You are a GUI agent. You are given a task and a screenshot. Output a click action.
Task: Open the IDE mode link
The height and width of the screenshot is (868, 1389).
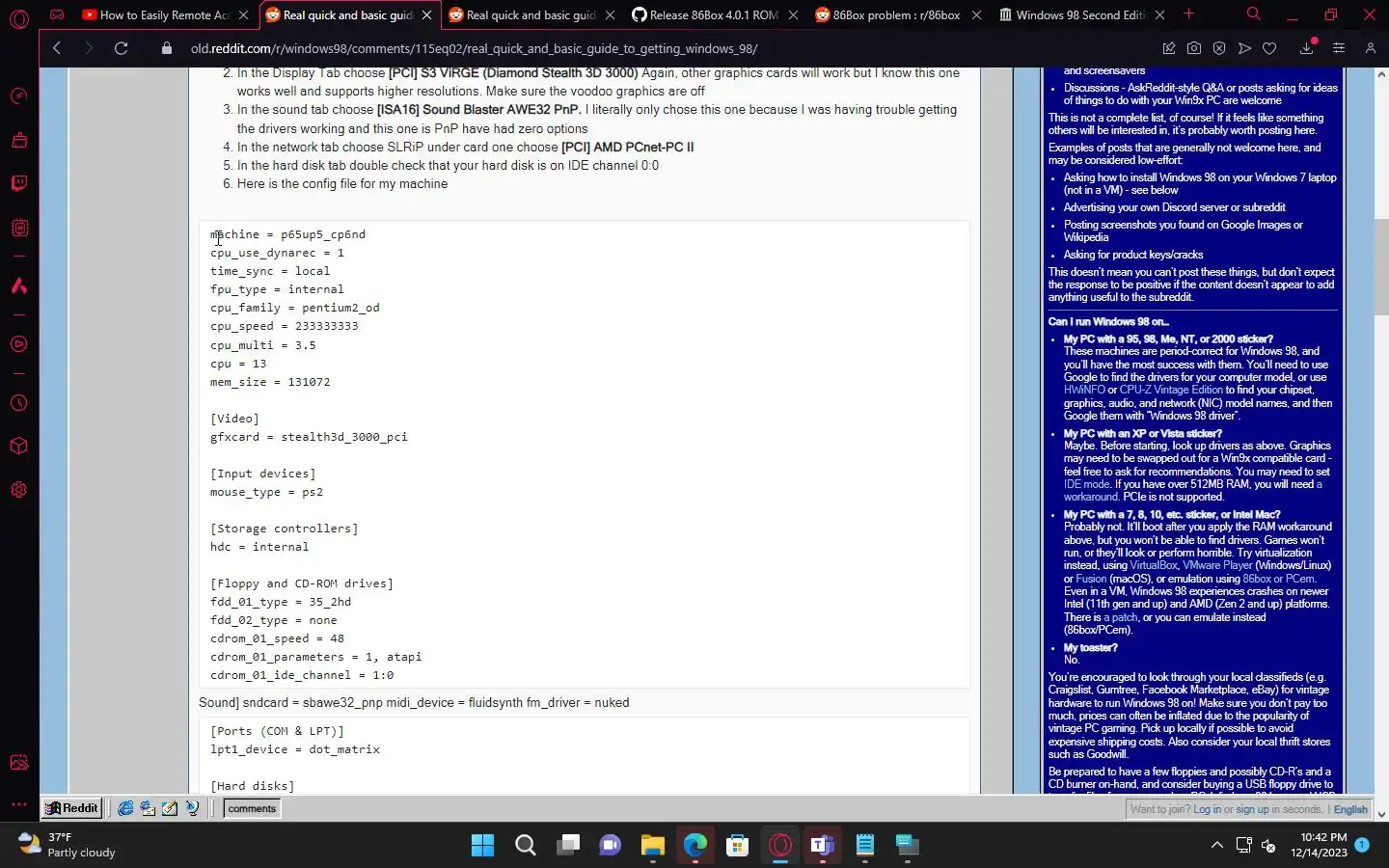[x=1087, y=484]
